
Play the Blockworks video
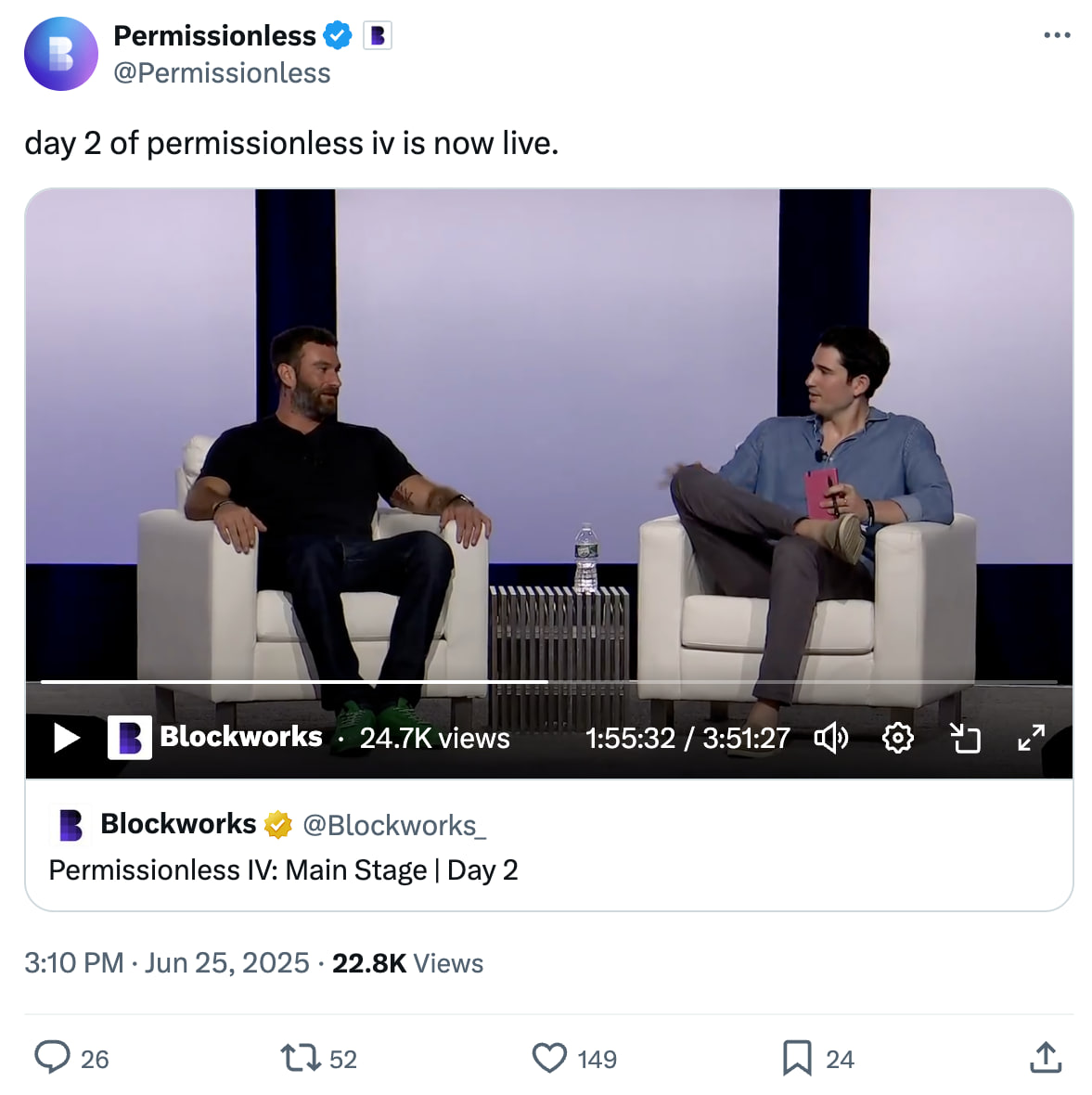(66, 738)
